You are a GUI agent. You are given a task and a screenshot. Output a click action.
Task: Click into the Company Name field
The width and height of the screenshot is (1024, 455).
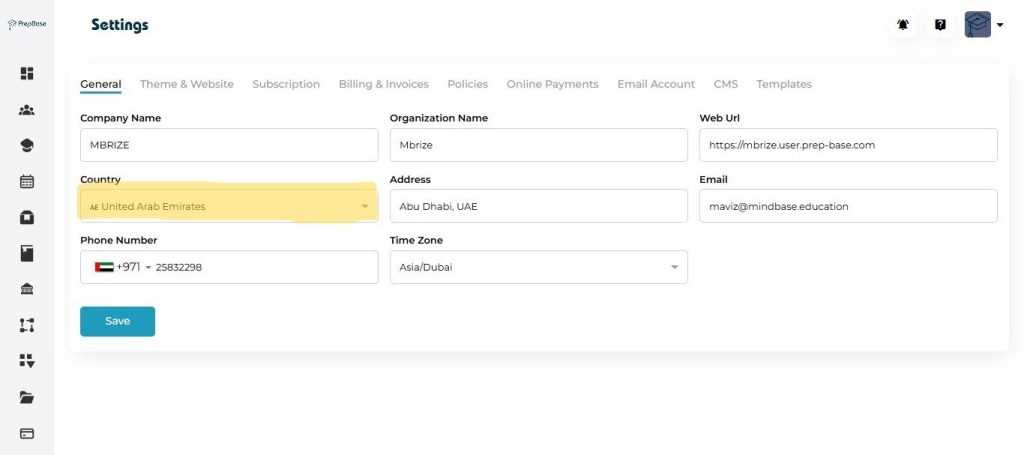[228, 145]
